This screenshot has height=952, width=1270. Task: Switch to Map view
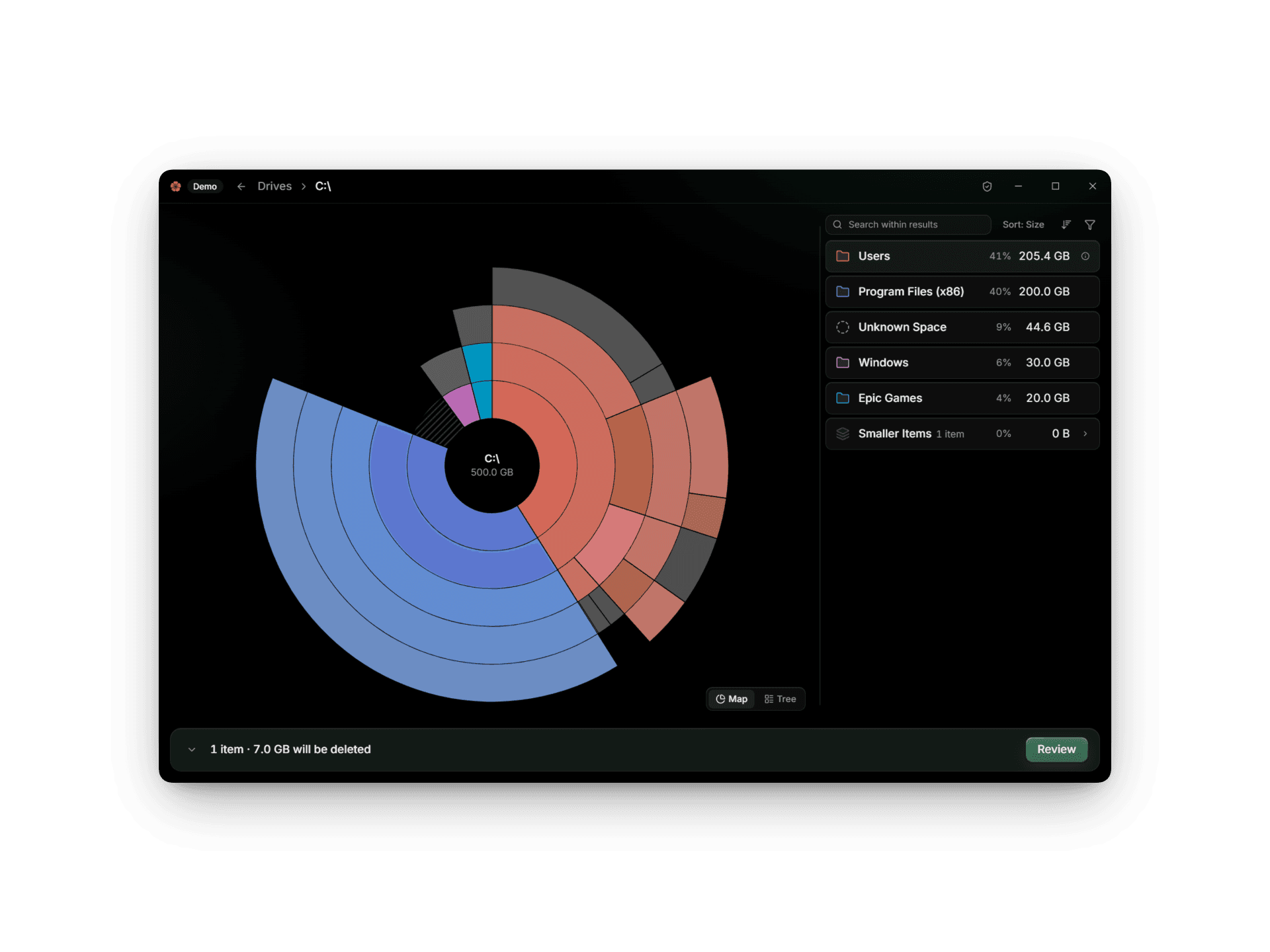pos(732,699)
